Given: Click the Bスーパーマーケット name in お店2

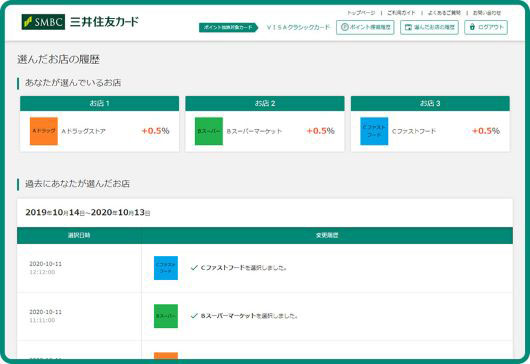Looking at the screenshot, I should (254, 131).
